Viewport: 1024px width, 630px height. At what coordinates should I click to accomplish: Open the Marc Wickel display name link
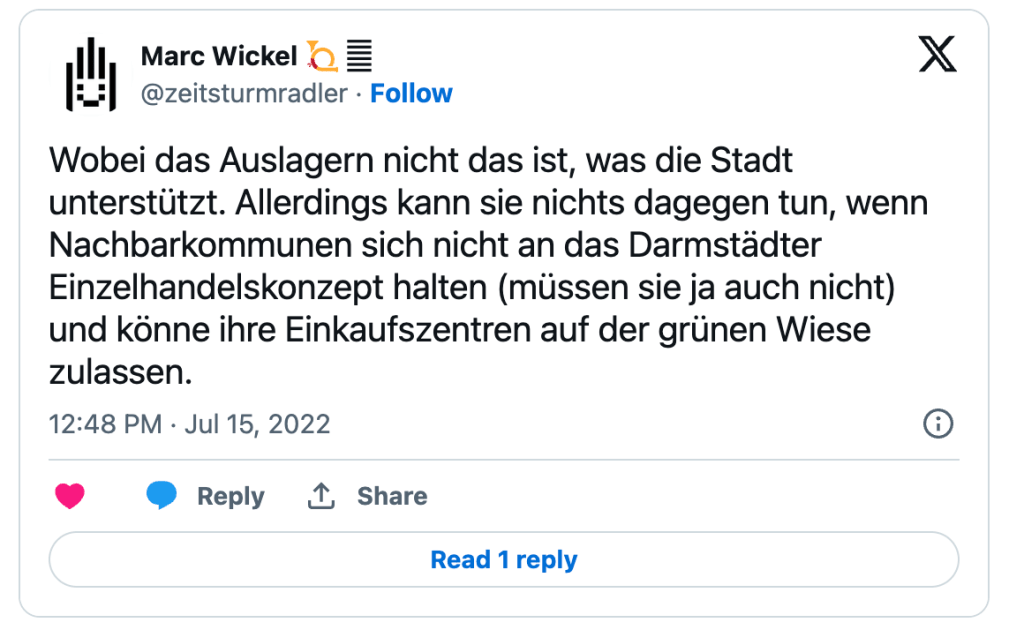219,56
